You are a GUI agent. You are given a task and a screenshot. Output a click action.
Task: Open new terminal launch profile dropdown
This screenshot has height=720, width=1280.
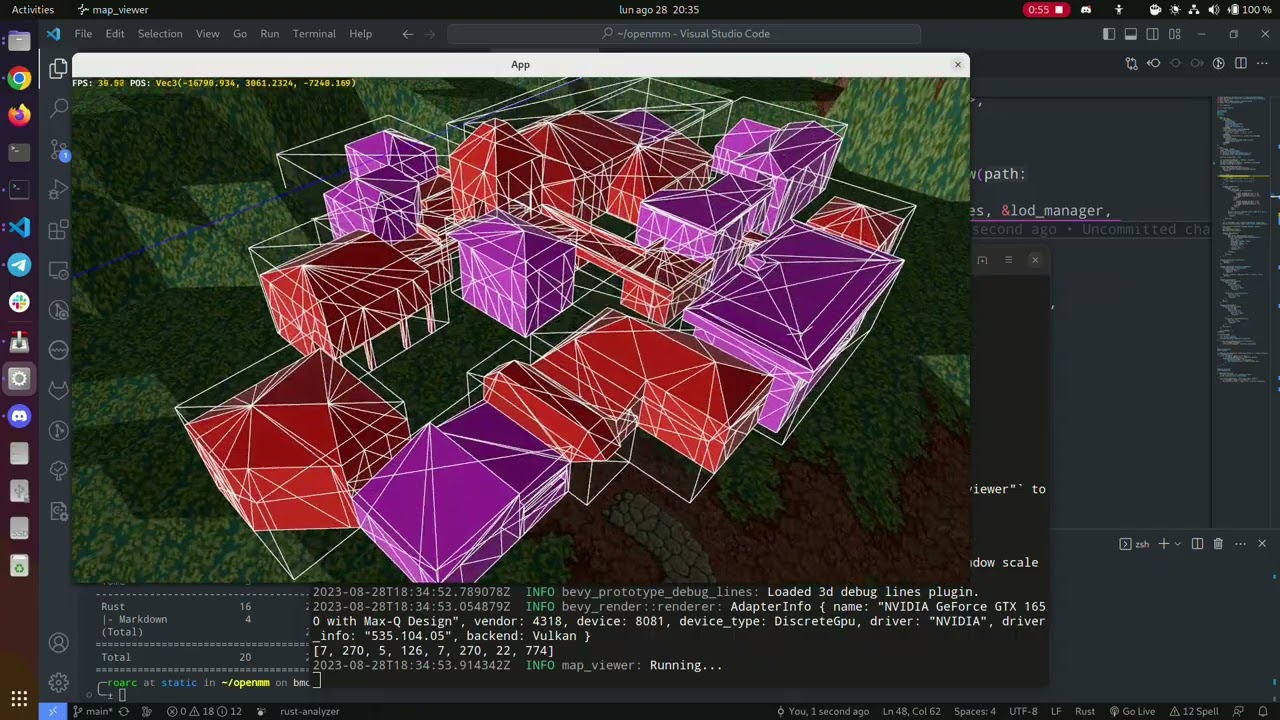pos(1177,544)
